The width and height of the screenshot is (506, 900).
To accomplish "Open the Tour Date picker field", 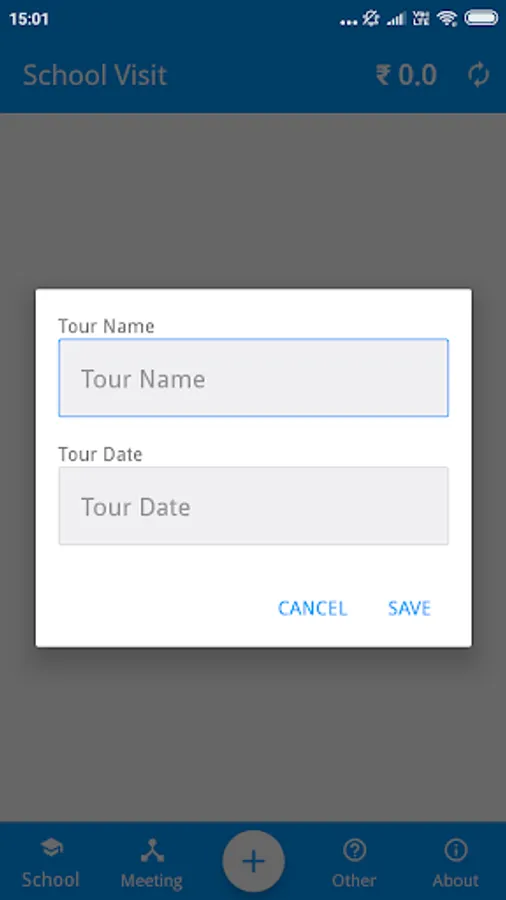I will tap(253, 506).
